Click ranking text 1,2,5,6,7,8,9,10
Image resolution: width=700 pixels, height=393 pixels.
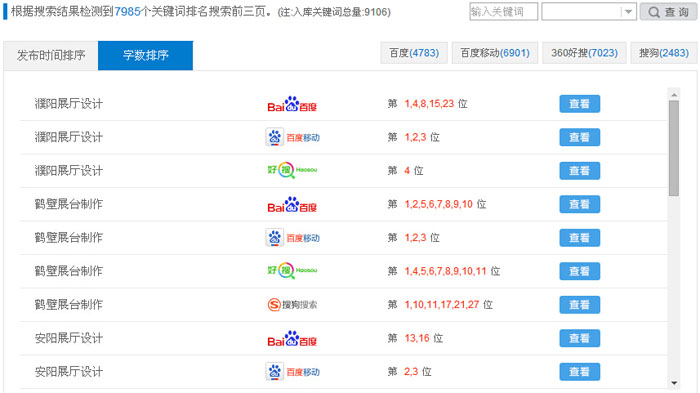[438, 204]
